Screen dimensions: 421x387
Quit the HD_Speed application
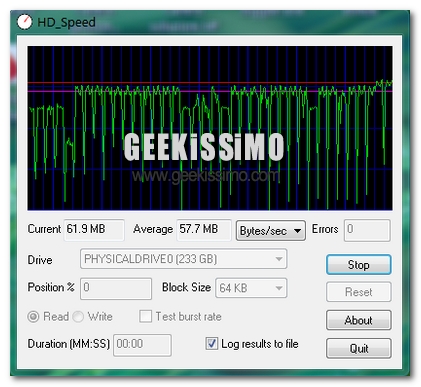358,348
